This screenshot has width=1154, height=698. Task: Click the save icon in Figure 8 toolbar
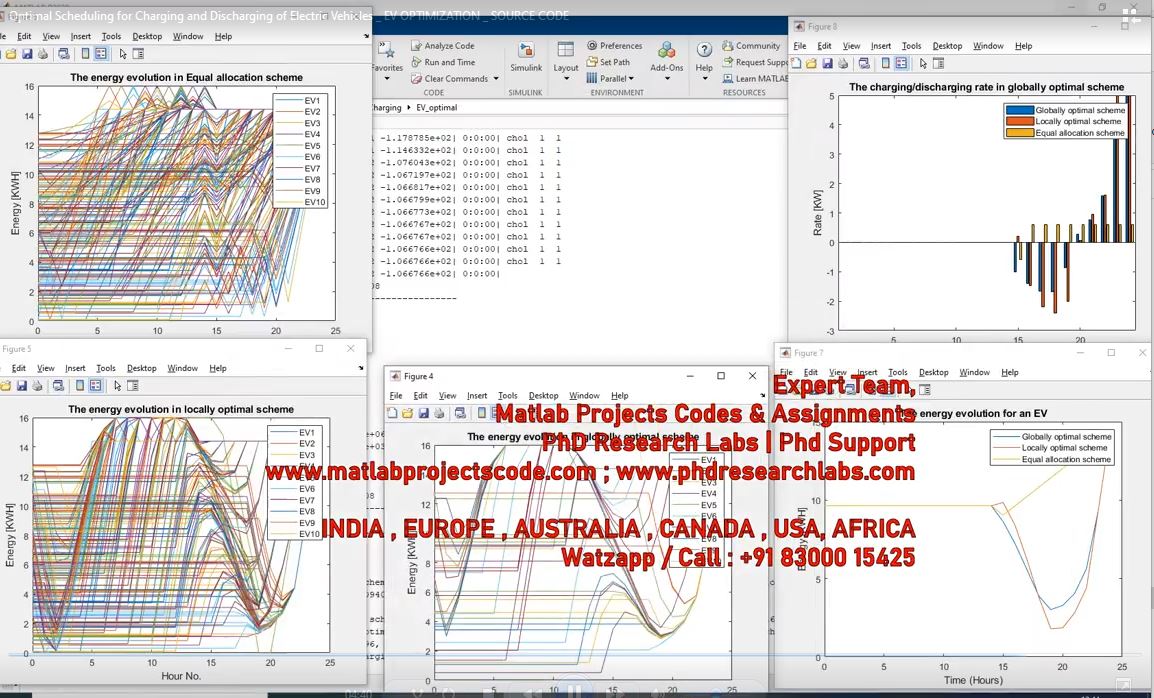click(x=826, y=63)
